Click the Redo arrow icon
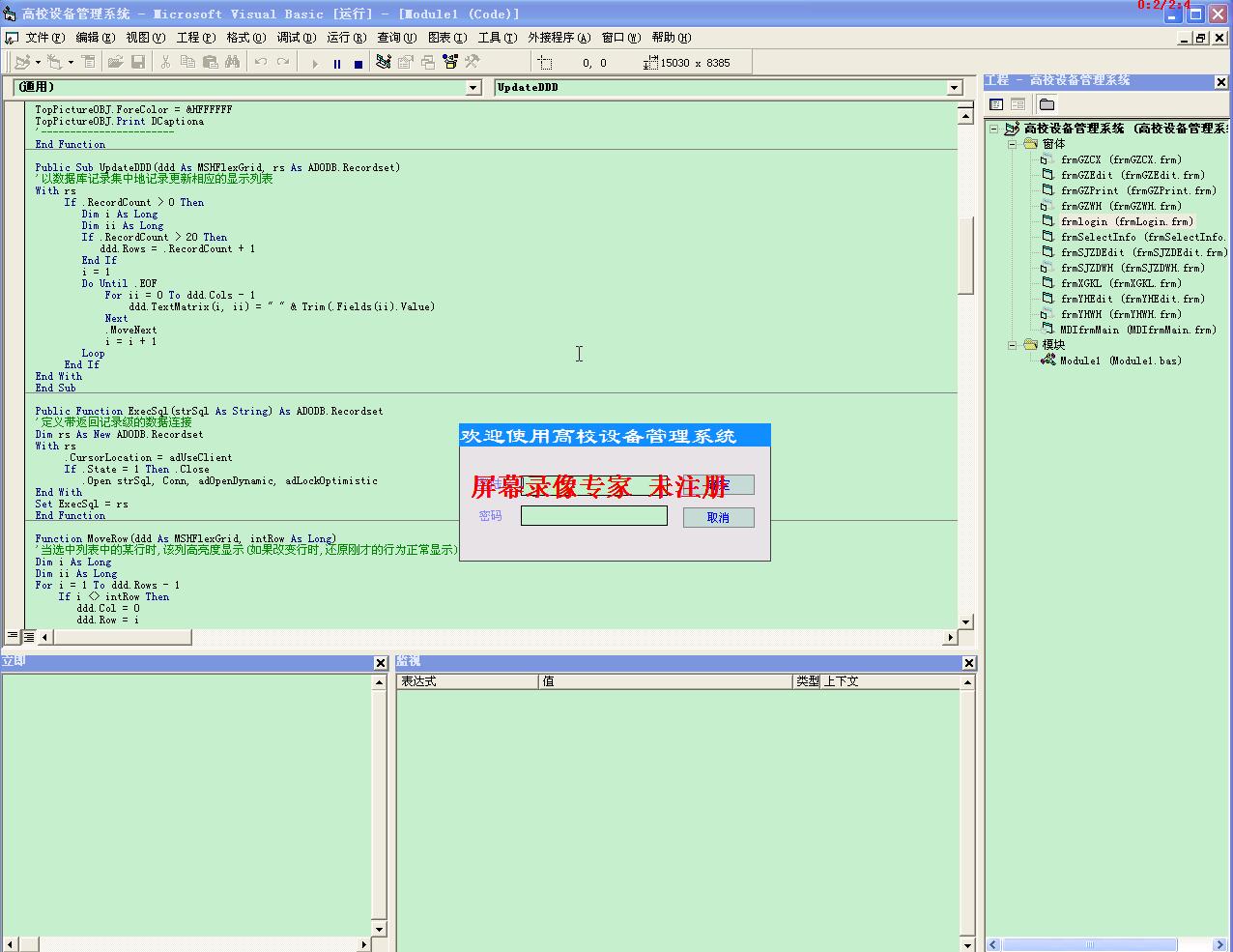1233x952 pixels. click(282, 62)
